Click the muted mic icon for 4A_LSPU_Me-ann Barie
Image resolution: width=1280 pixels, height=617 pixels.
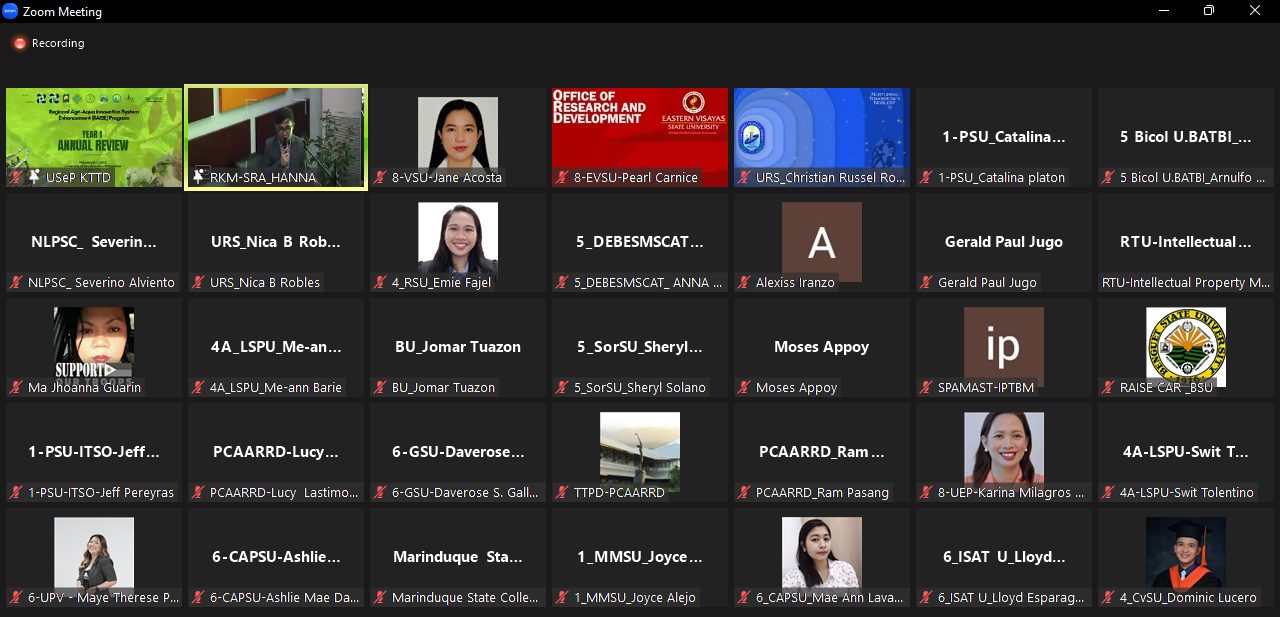[x=199, y=388]
